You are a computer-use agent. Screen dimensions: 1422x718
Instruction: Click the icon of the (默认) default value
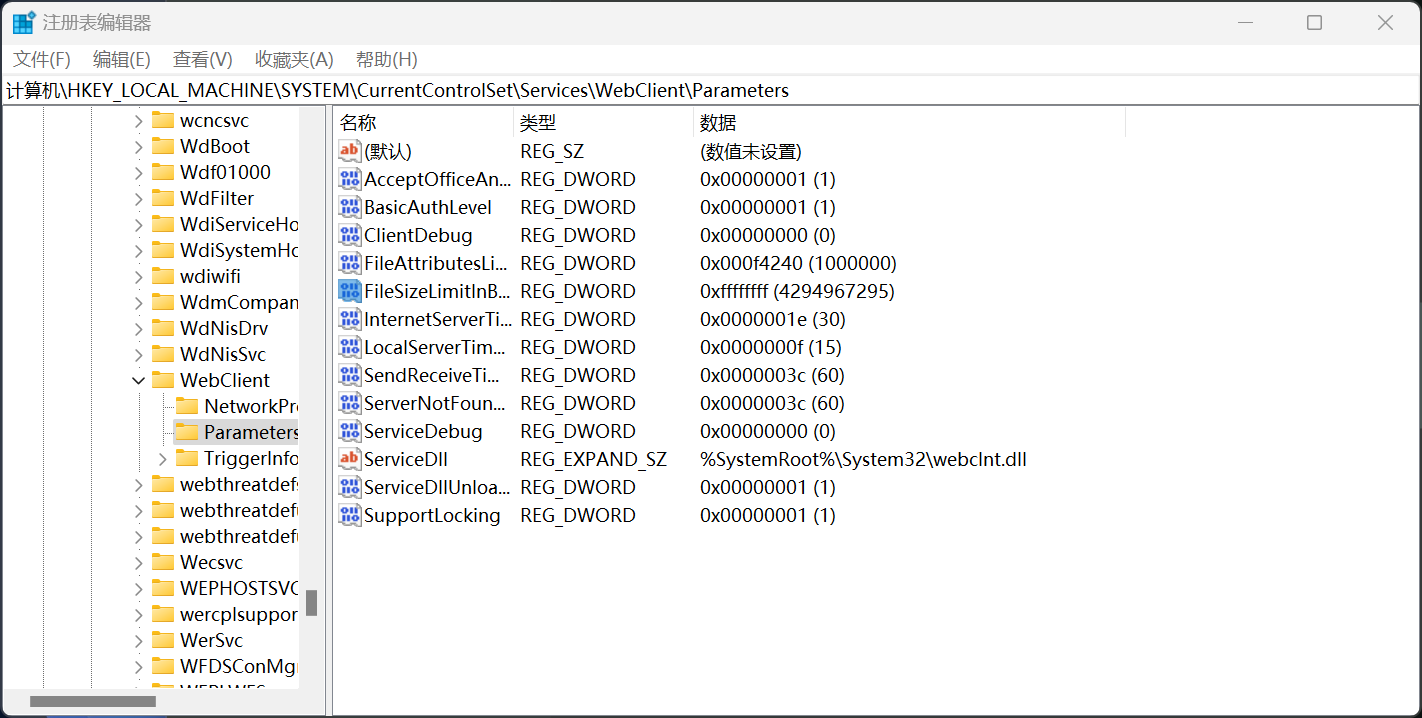tap(349, 151)
